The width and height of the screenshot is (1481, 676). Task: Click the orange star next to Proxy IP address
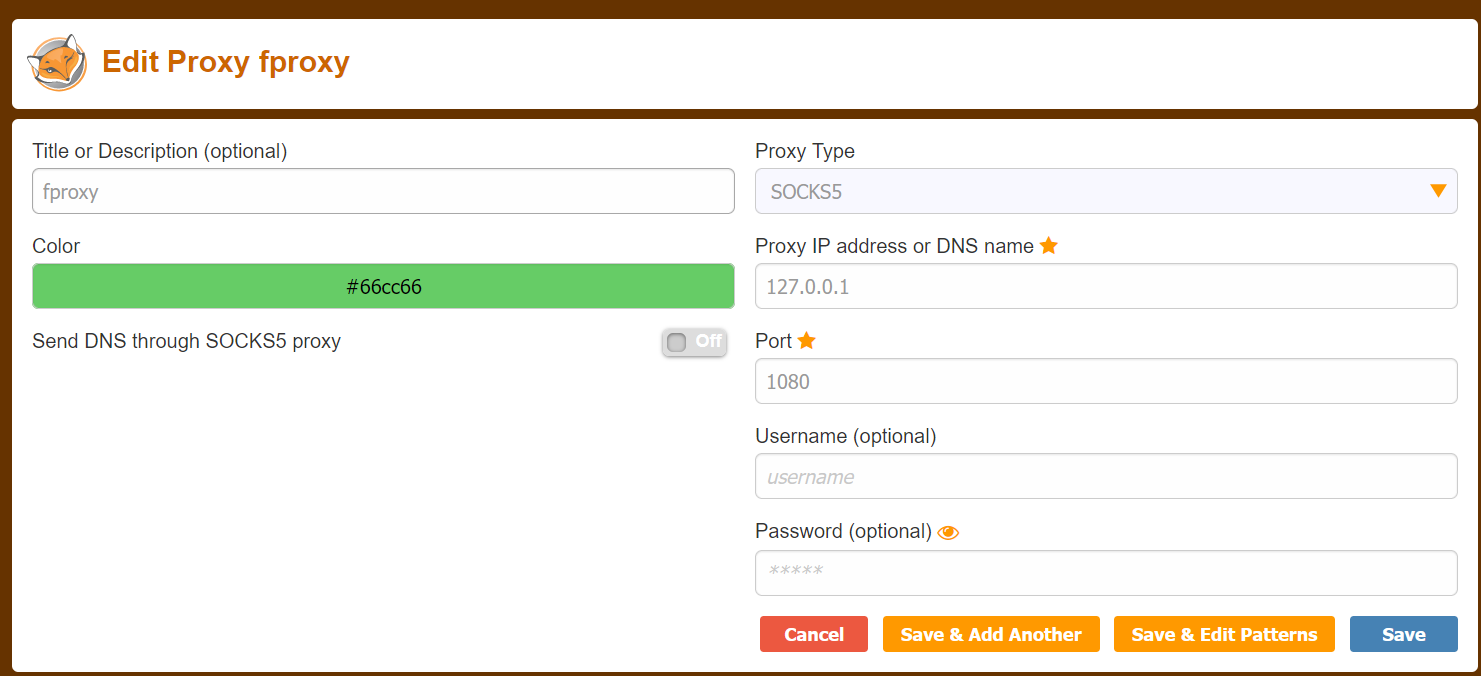tap(1048, 245)
